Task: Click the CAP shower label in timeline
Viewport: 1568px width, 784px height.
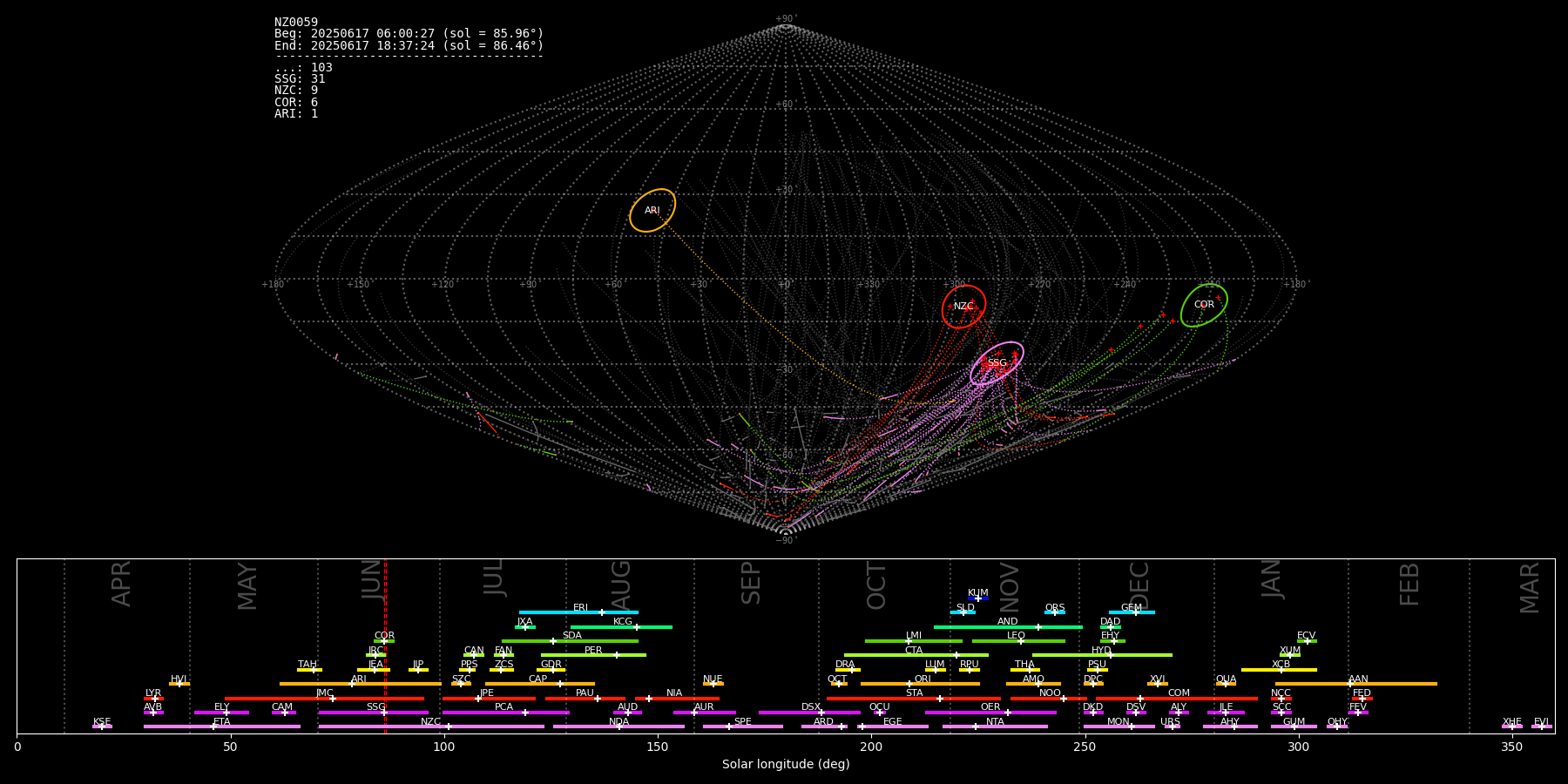Action: (x=538, y=679)
